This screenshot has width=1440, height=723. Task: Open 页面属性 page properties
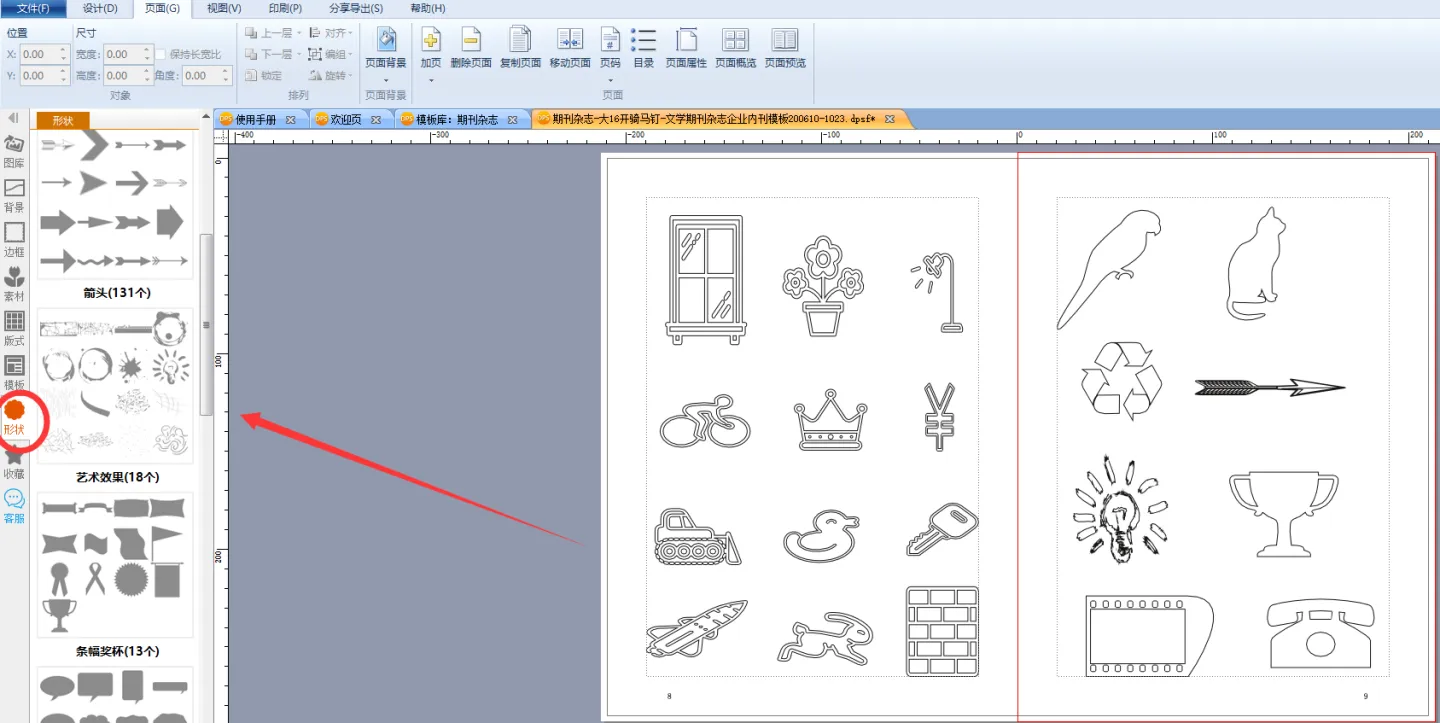point(686,47)
